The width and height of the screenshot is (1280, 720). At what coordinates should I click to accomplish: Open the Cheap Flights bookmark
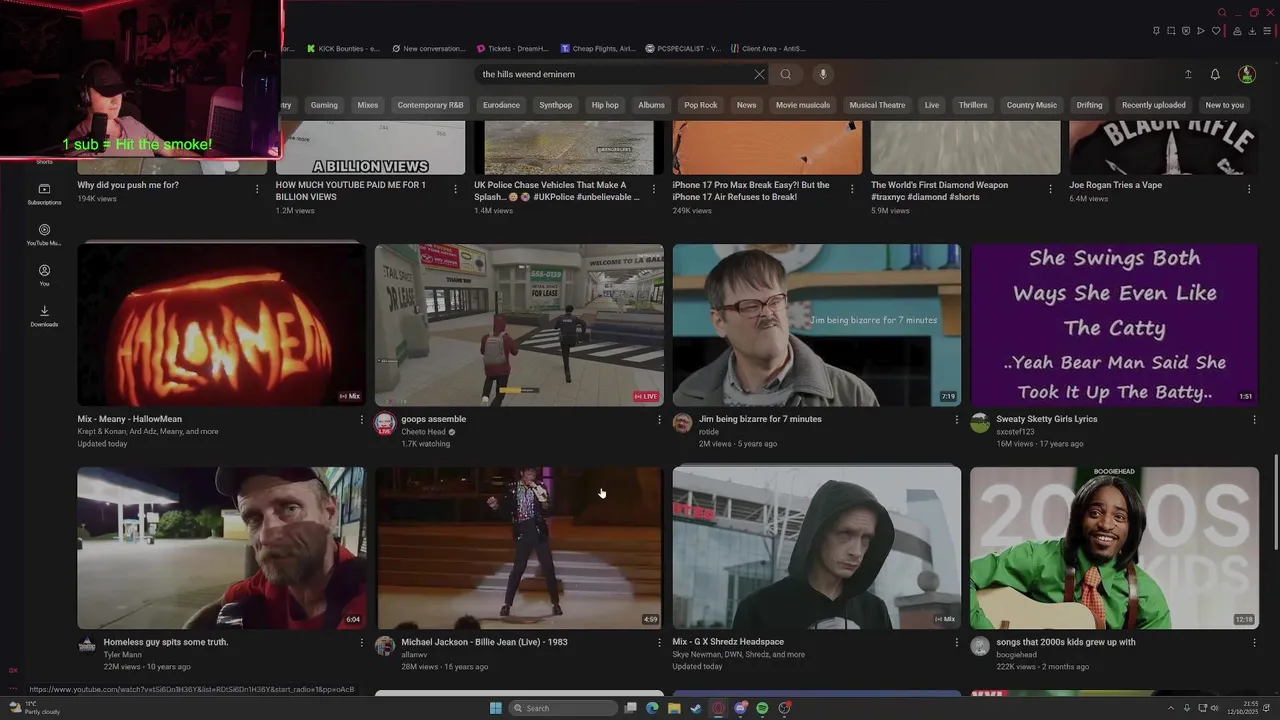(598, 48)
